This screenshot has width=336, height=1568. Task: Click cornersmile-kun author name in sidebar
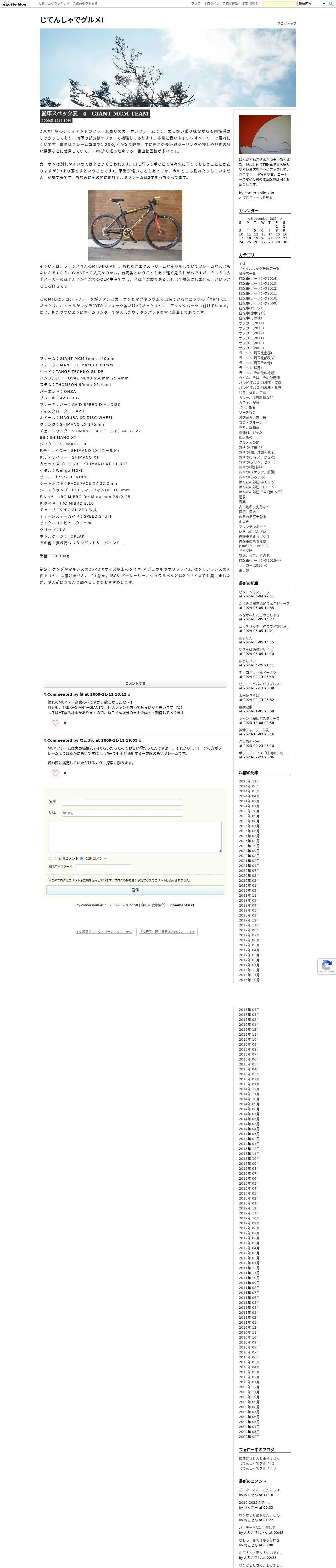[x=259, y=193]
